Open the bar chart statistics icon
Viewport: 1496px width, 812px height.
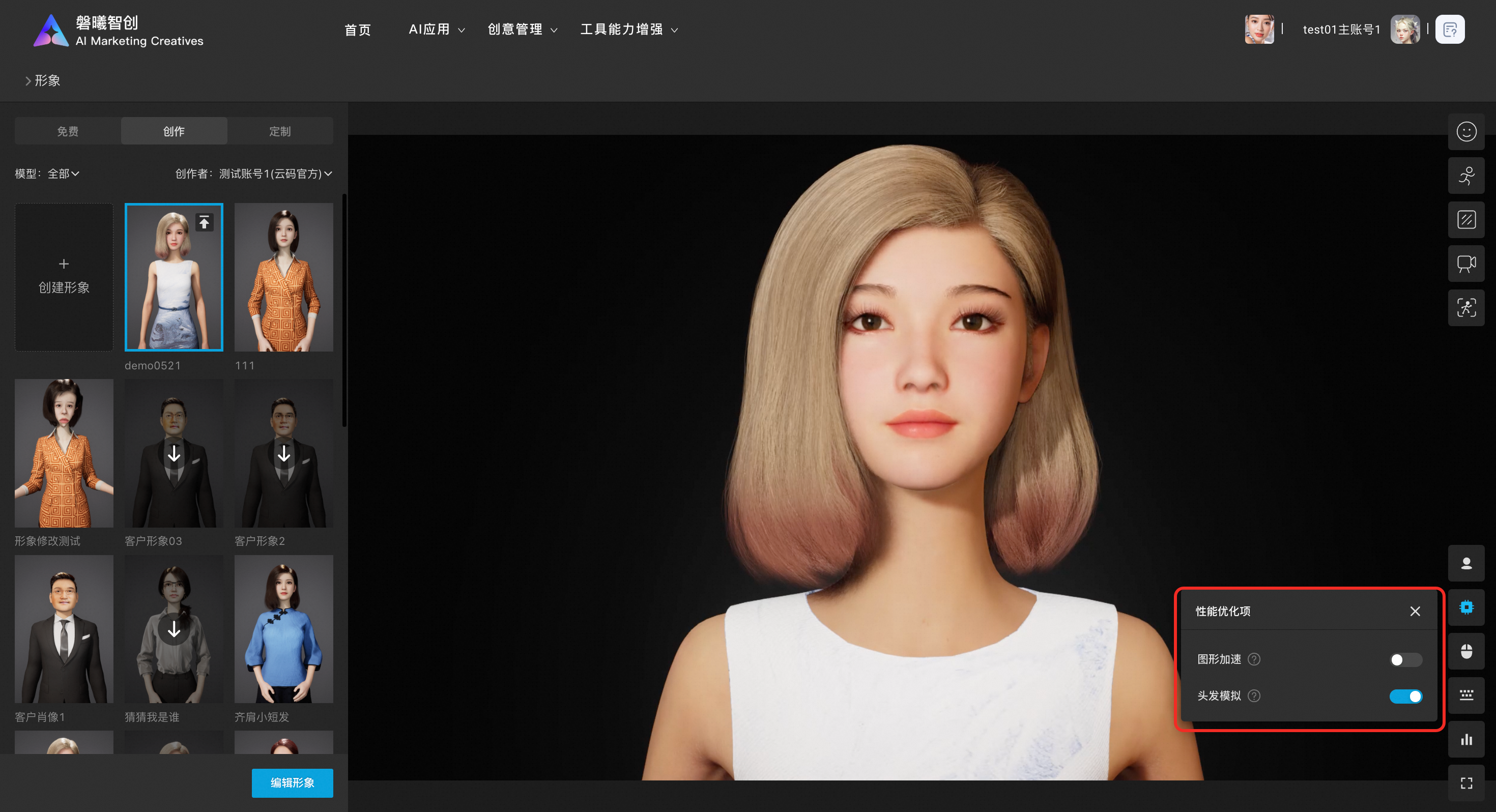point(1466,740)
